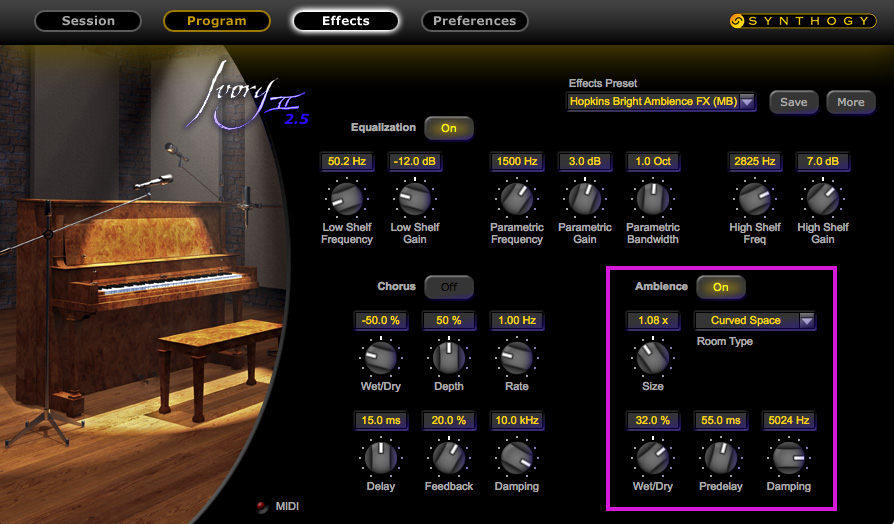Select the Effects tab
This screenshot has width=894, height=524.
coord(346,21)
